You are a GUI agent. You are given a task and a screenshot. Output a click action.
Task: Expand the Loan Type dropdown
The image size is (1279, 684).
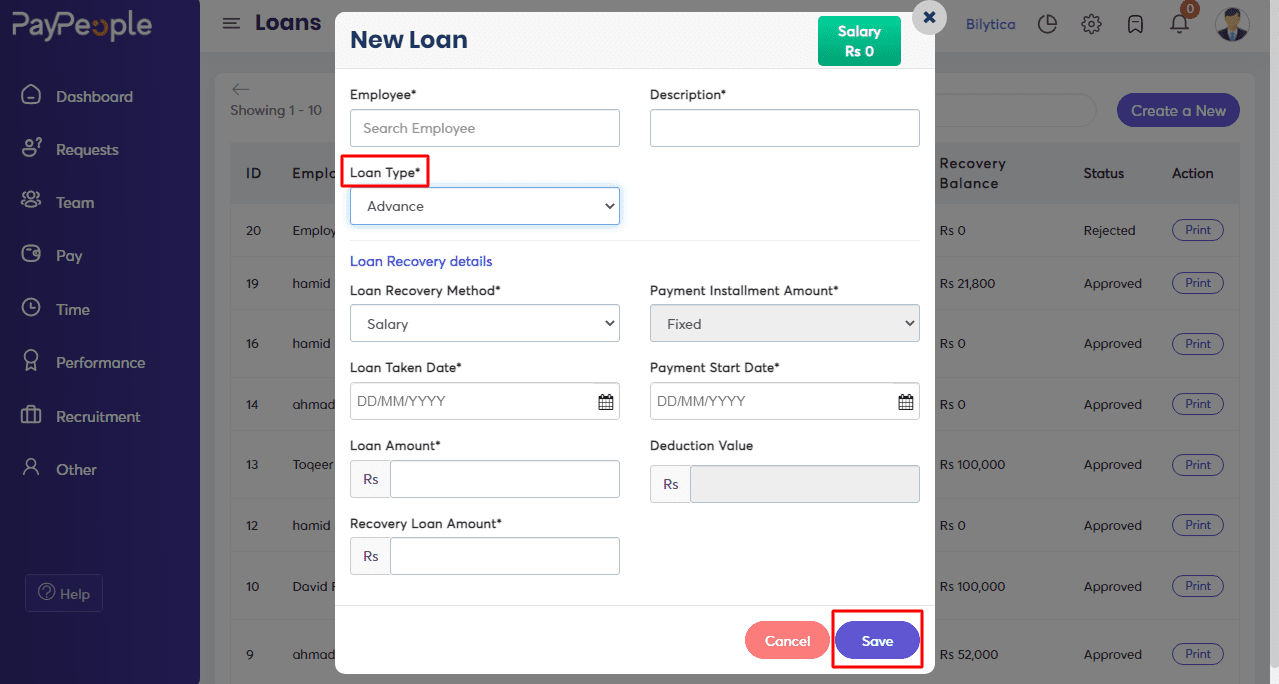pyautogui.click(x=485, y=206)
